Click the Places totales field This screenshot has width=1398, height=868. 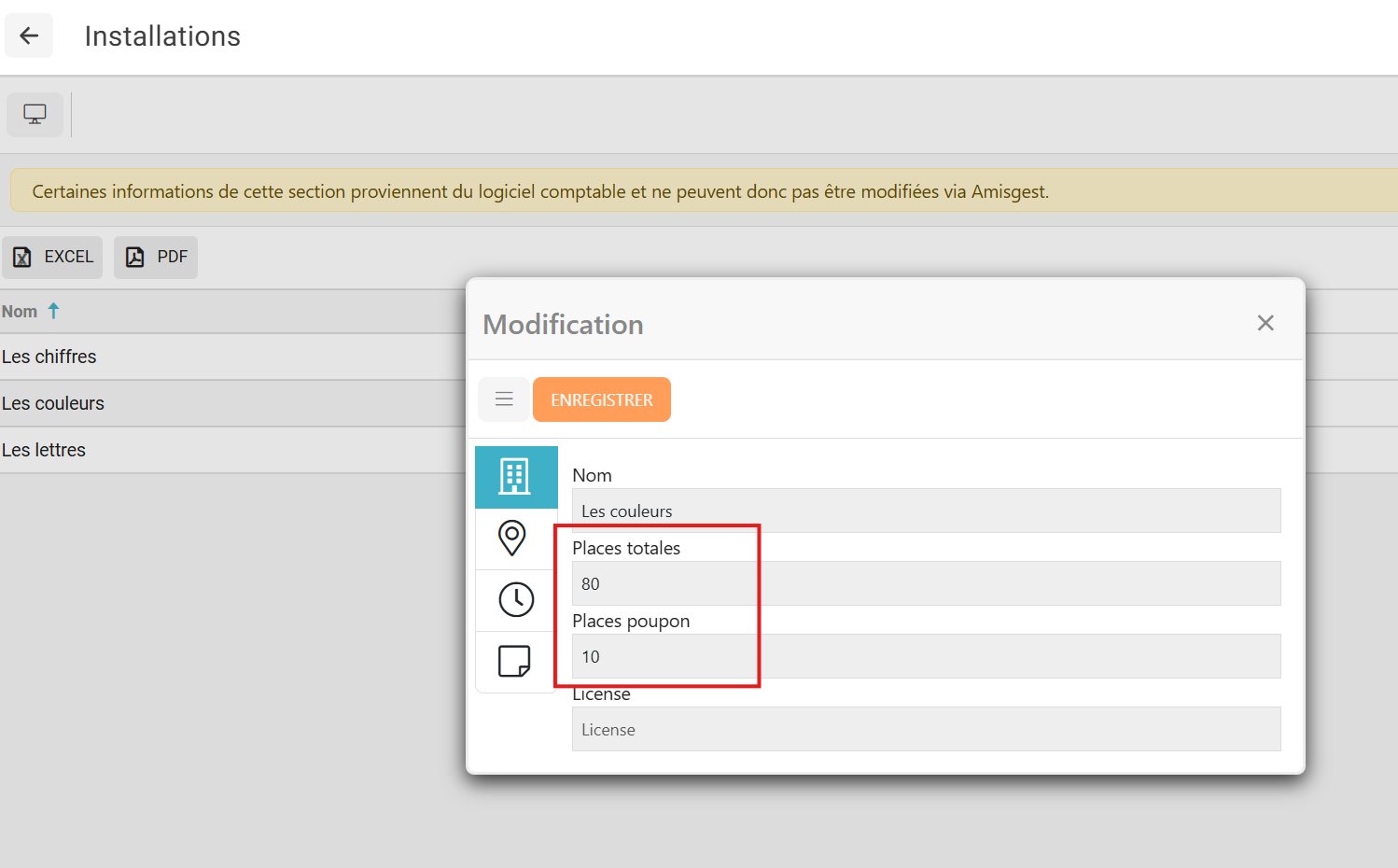(x=926, y=584)
